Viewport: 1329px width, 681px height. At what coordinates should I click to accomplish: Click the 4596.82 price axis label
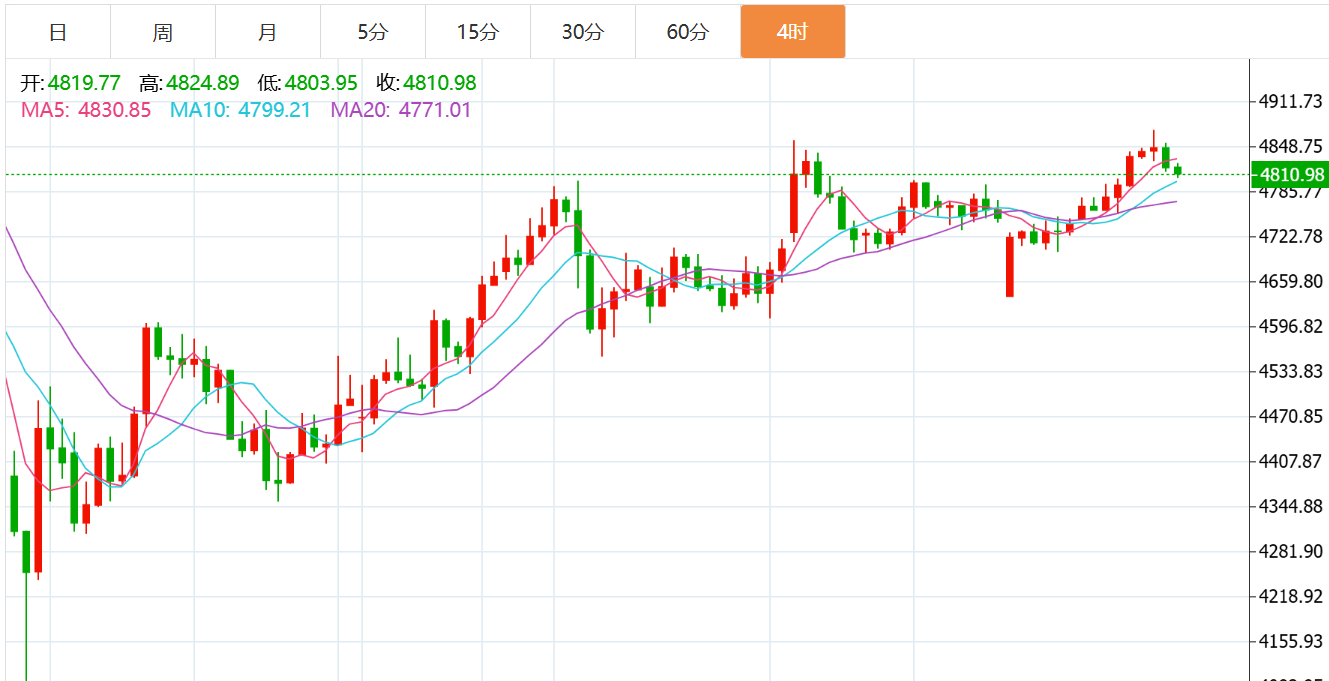1291,326
